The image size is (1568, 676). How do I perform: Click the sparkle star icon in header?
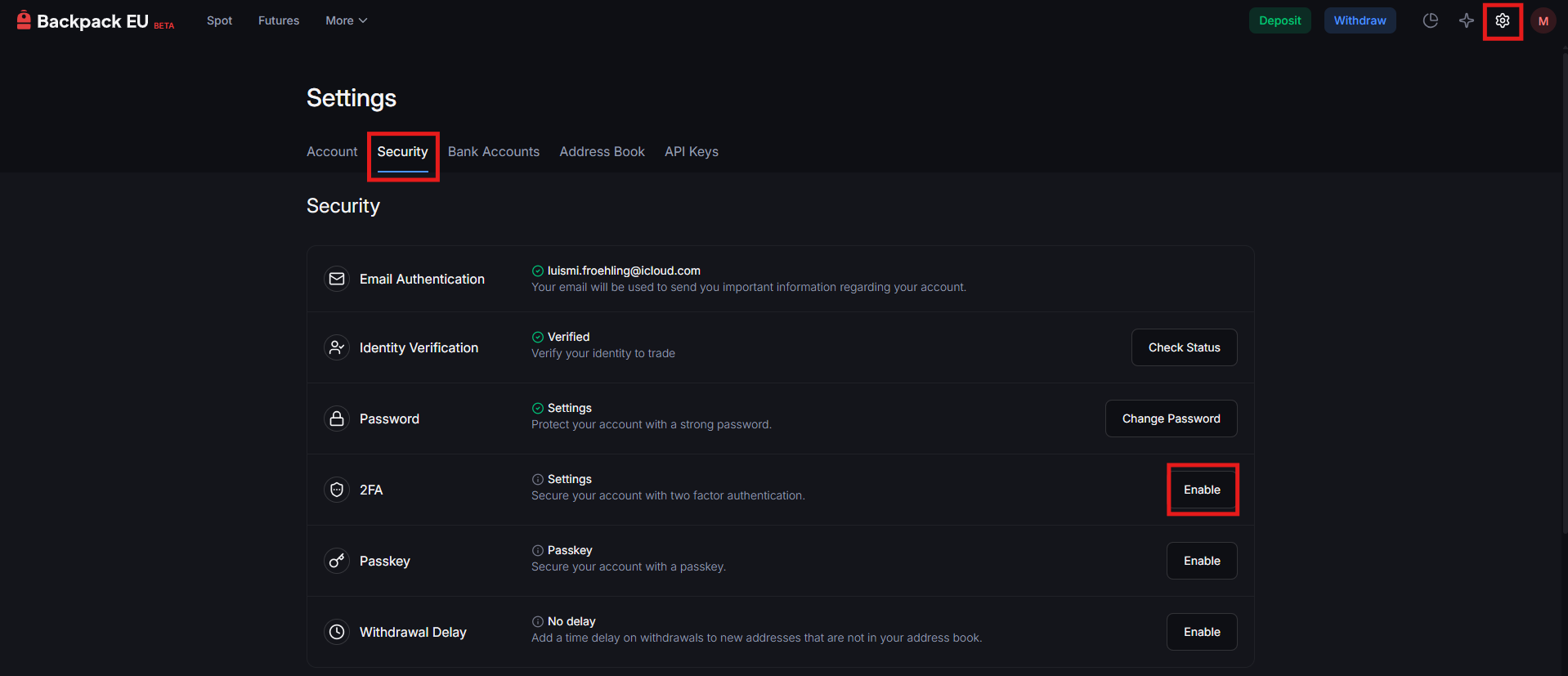click(1467, 20)
